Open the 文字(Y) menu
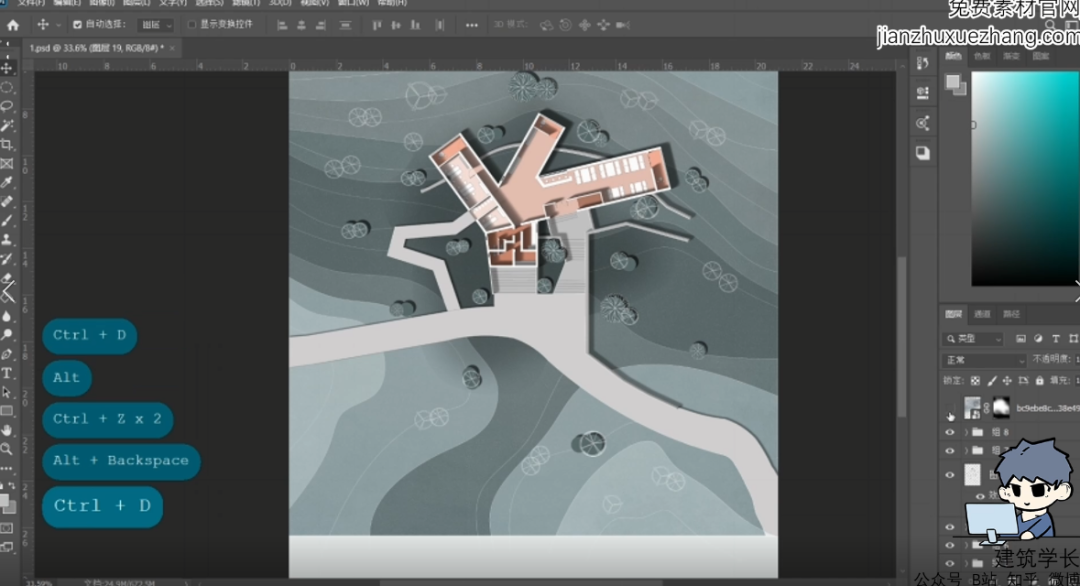Screen dimensions: 1080x586 [172, 3]
